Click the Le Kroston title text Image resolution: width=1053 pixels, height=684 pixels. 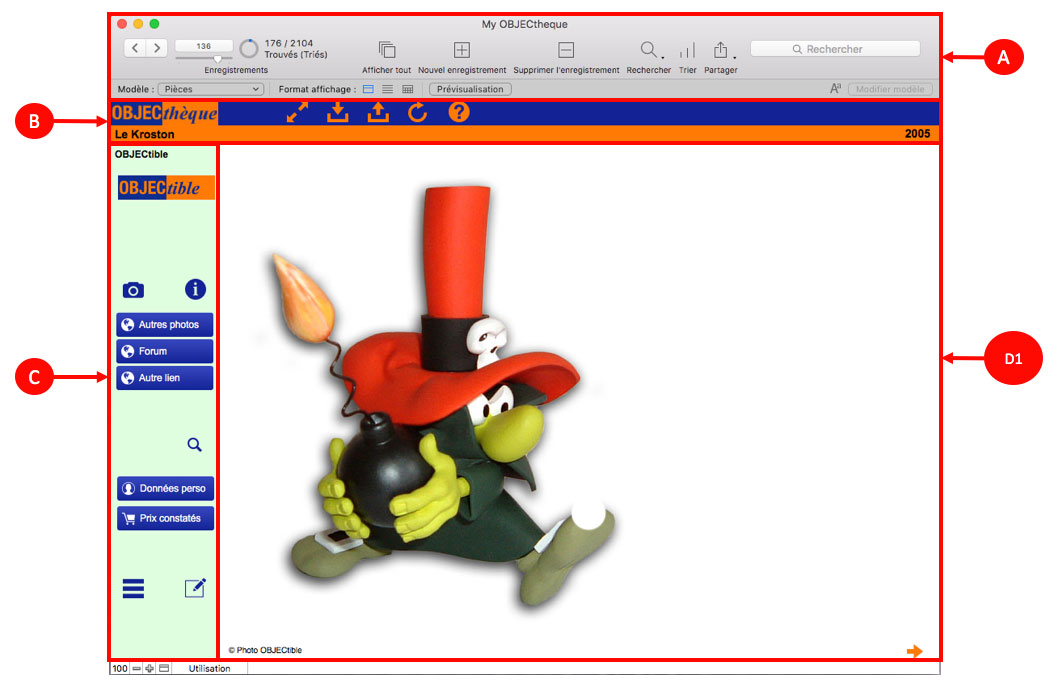click(144, 134)
